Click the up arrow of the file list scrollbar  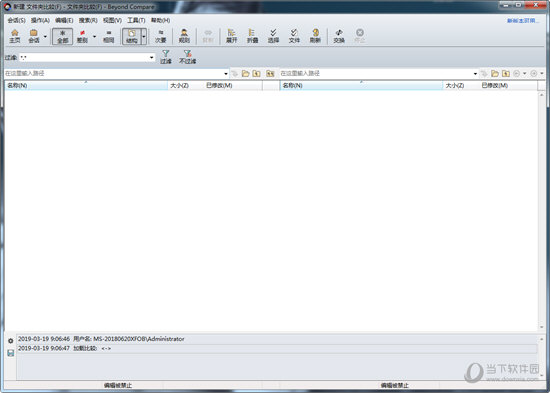click(542, 95)
